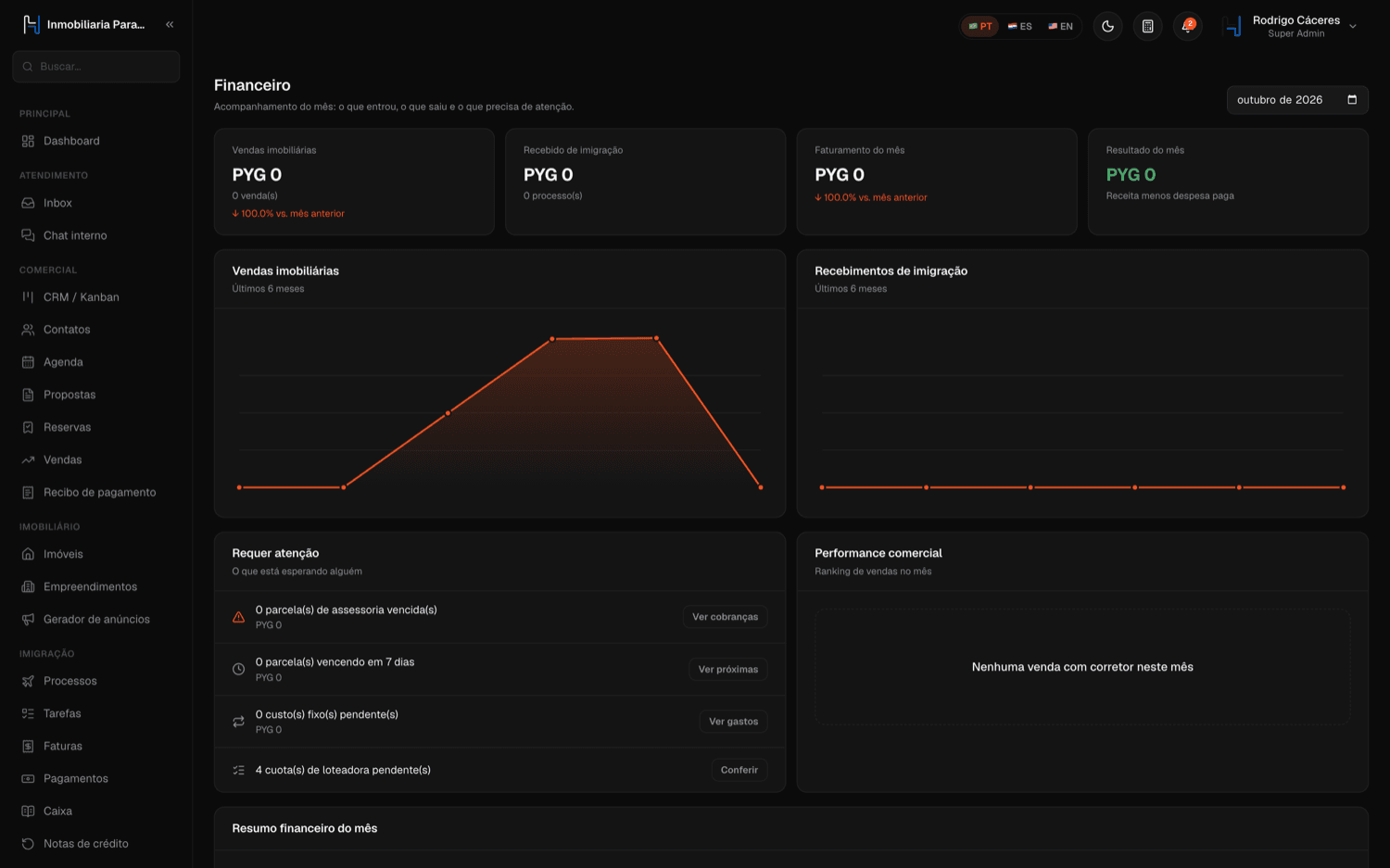Click the Imóveis house icon
Image resolution: width=1390 pixels, height=868 pixels.
click(x=28, y=554)
